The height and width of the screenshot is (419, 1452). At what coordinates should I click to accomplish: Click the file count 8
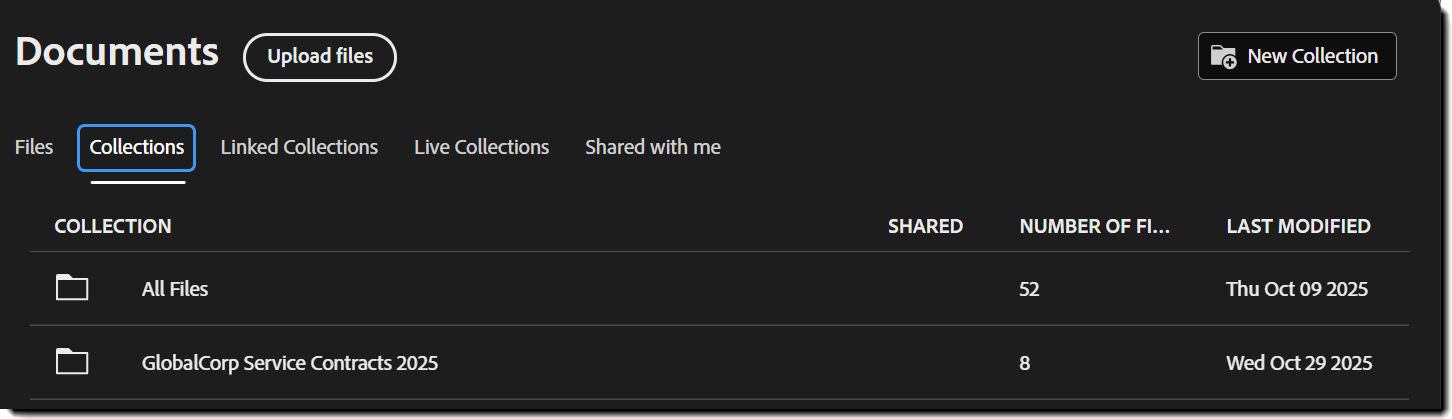pyautogui.click(x=1024, y=363)
